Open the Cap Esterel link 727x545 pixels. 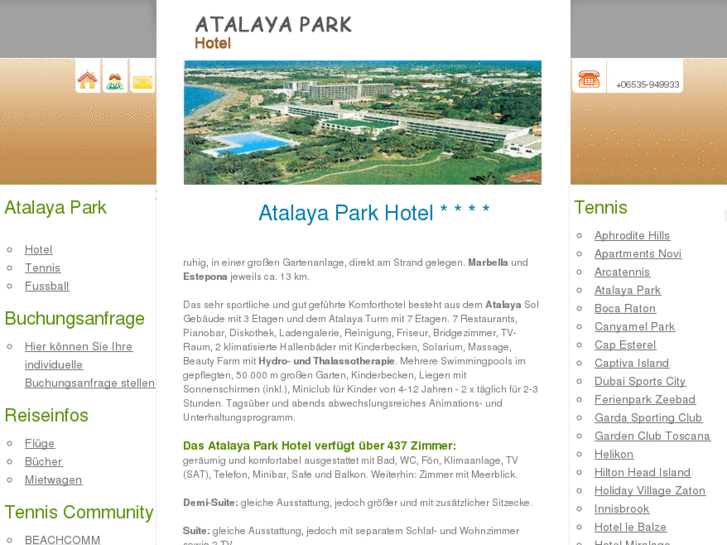point(625,345)
